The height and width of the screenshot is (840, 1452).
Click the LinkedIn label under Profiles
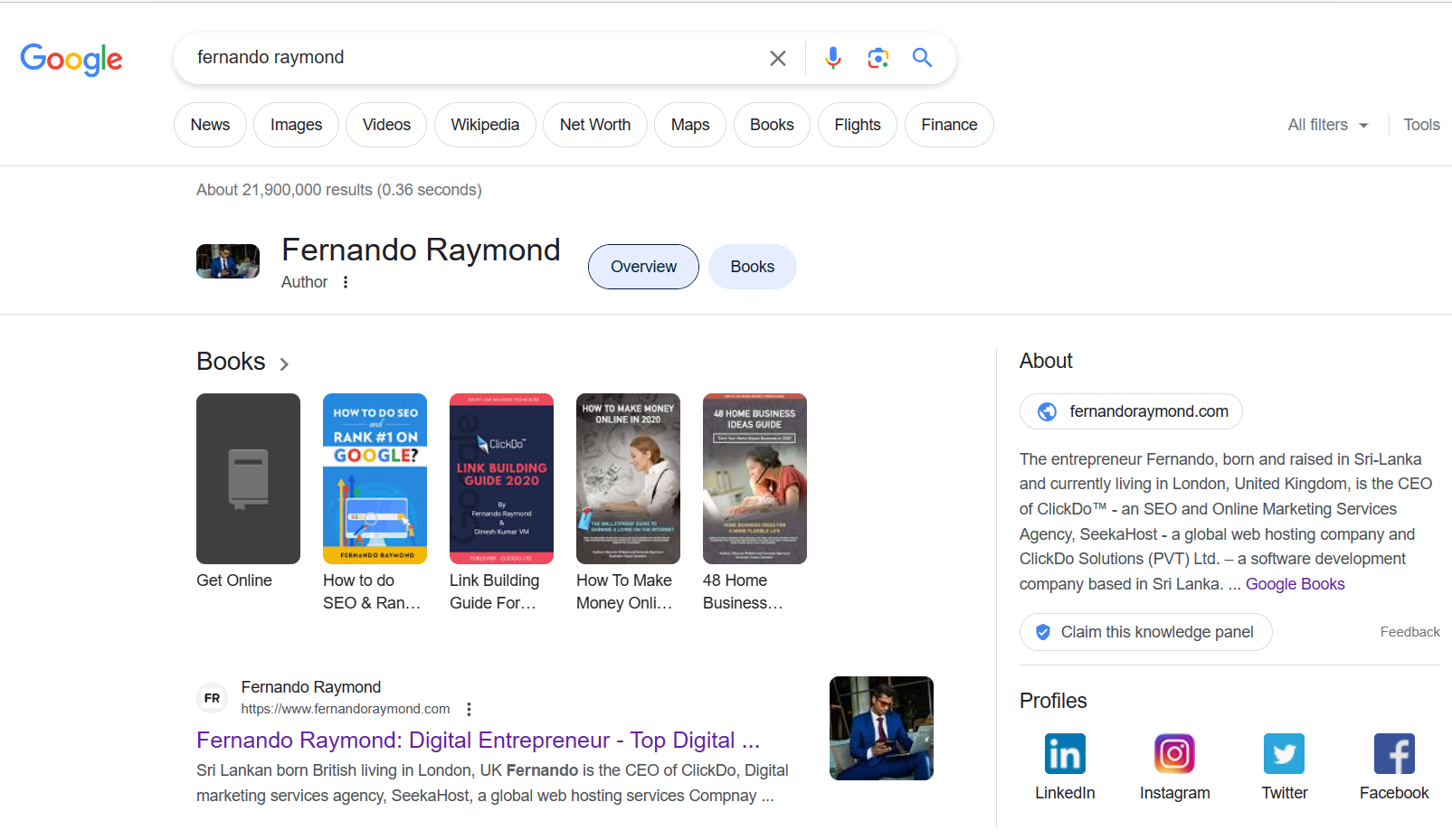(1065, 793)
